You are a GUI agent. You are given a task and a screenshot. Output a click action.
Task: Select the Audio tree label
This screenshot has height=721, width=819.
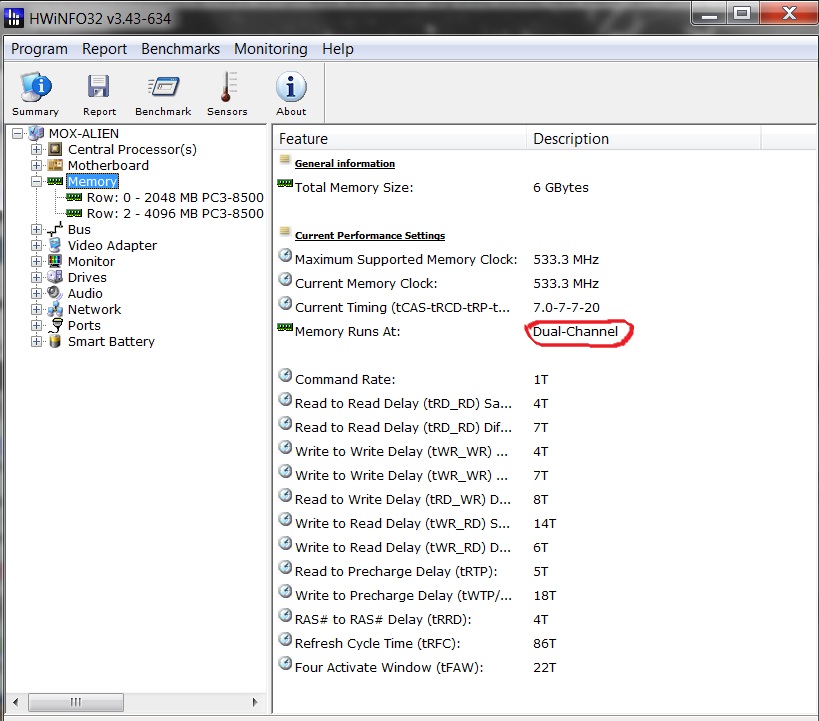[x=85, y=293]
